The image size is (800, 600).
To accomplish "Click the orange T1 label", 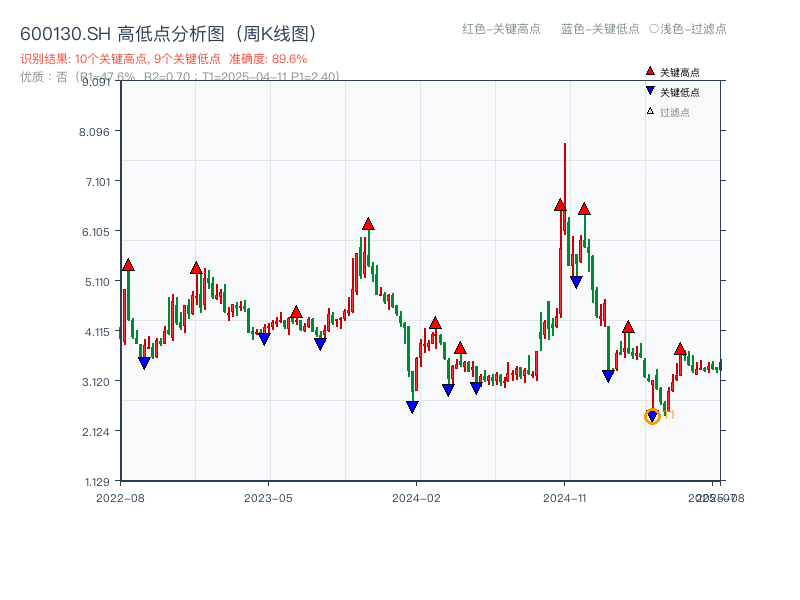I will point(669,415).
